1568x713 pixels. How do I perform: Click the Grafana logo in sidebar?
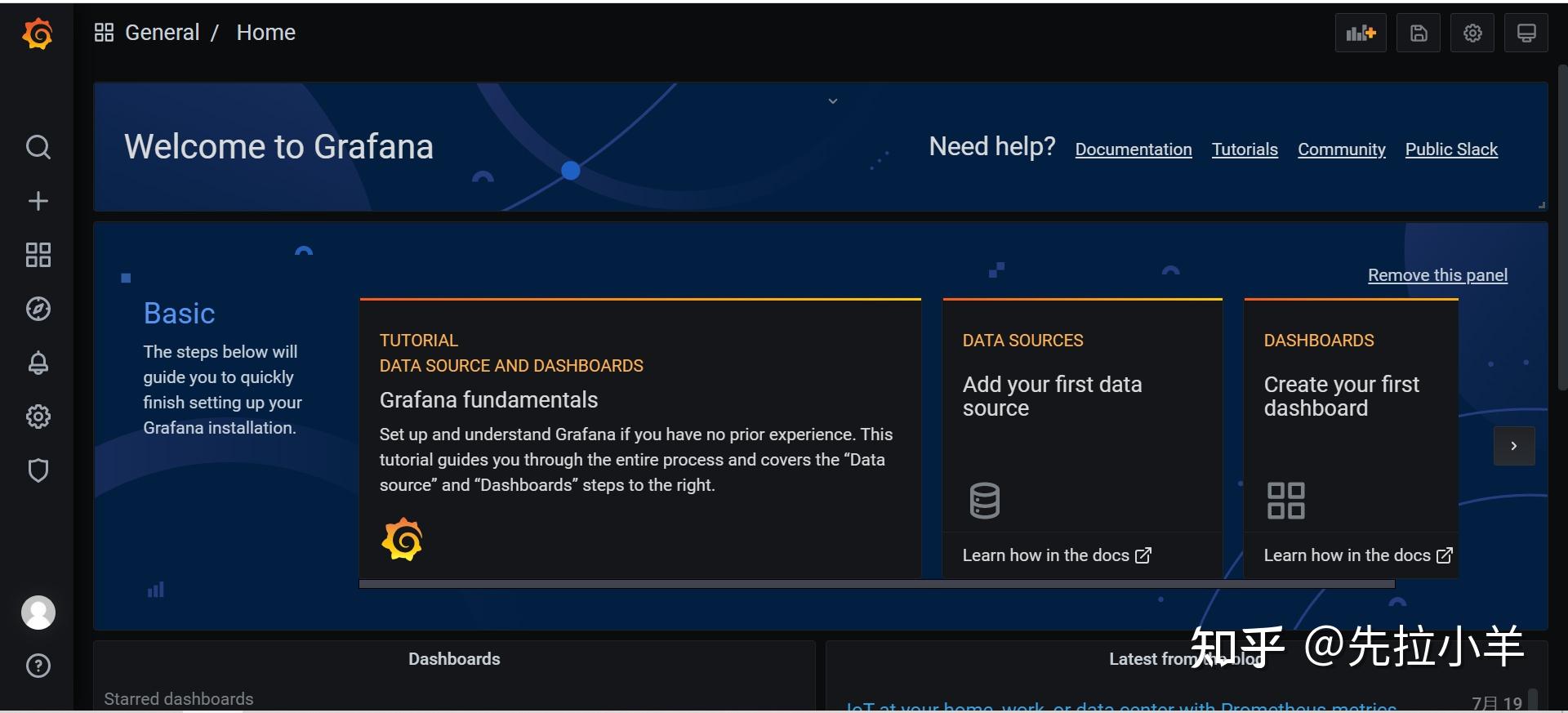click(38, 33)
